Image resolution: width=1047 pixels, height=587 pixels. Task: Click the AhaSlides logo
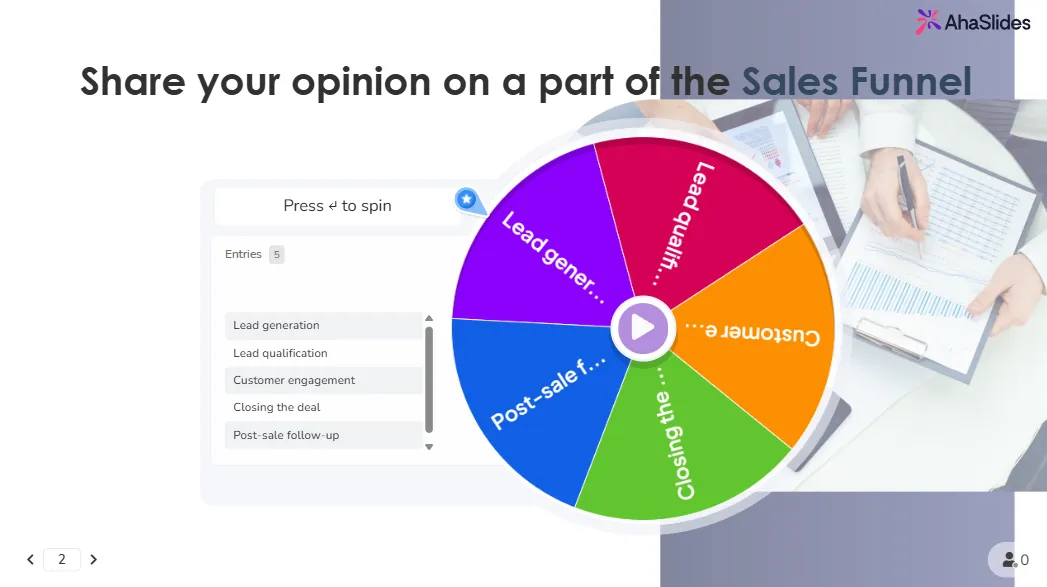click(x=972, y=21)
